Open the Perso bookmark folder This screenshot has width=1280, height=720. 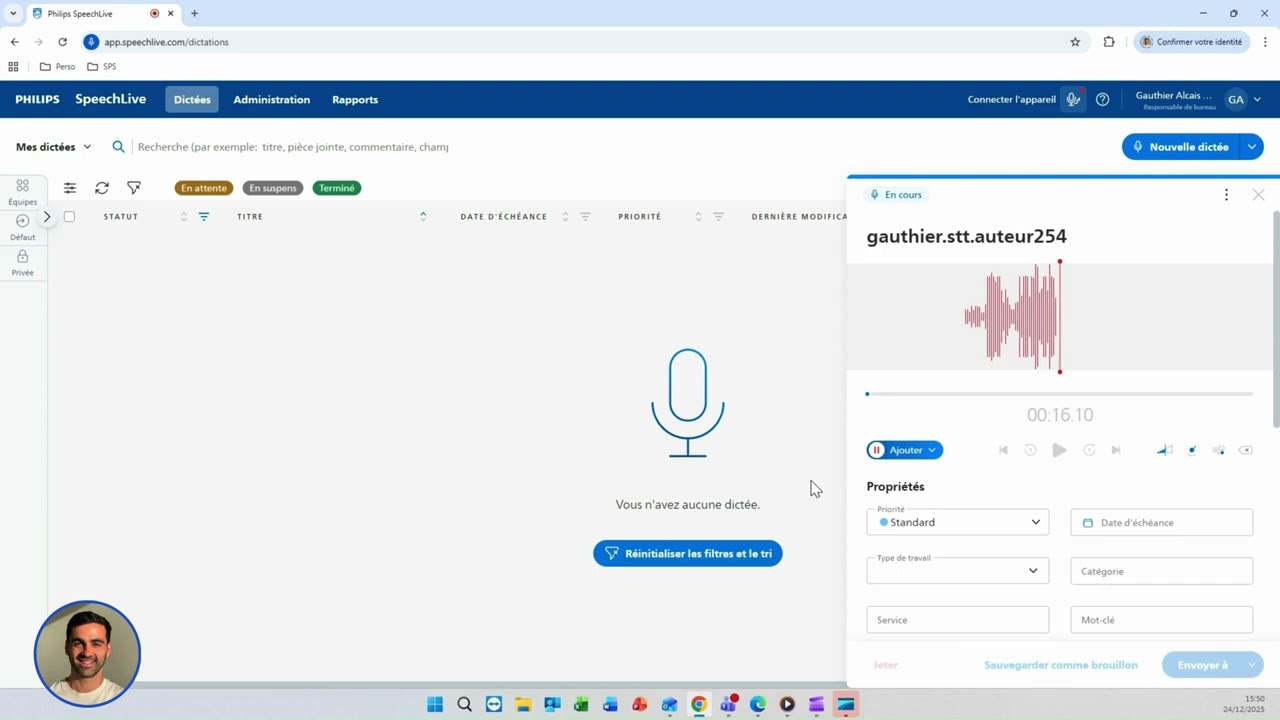[57, 67]
